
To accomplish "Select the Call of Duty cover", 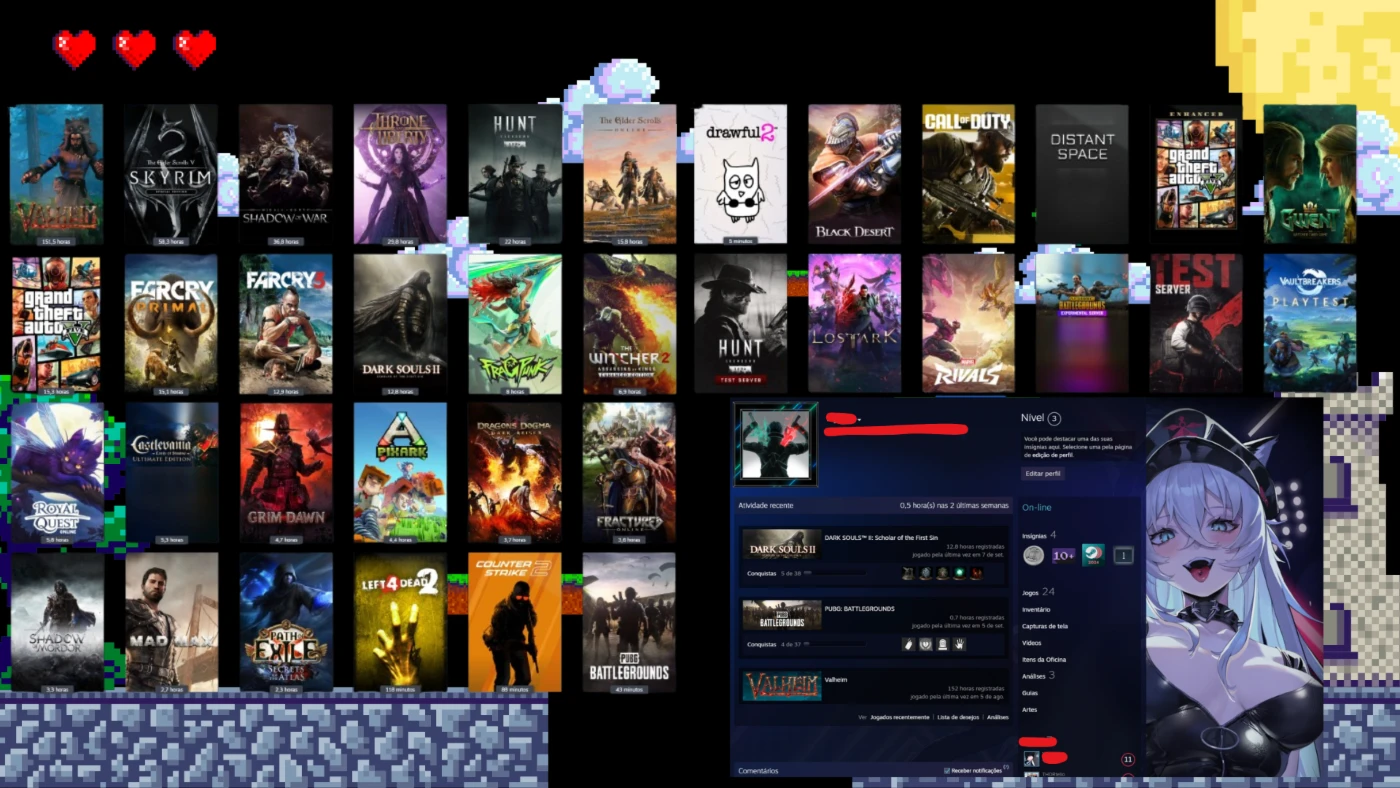I will 968,174.
